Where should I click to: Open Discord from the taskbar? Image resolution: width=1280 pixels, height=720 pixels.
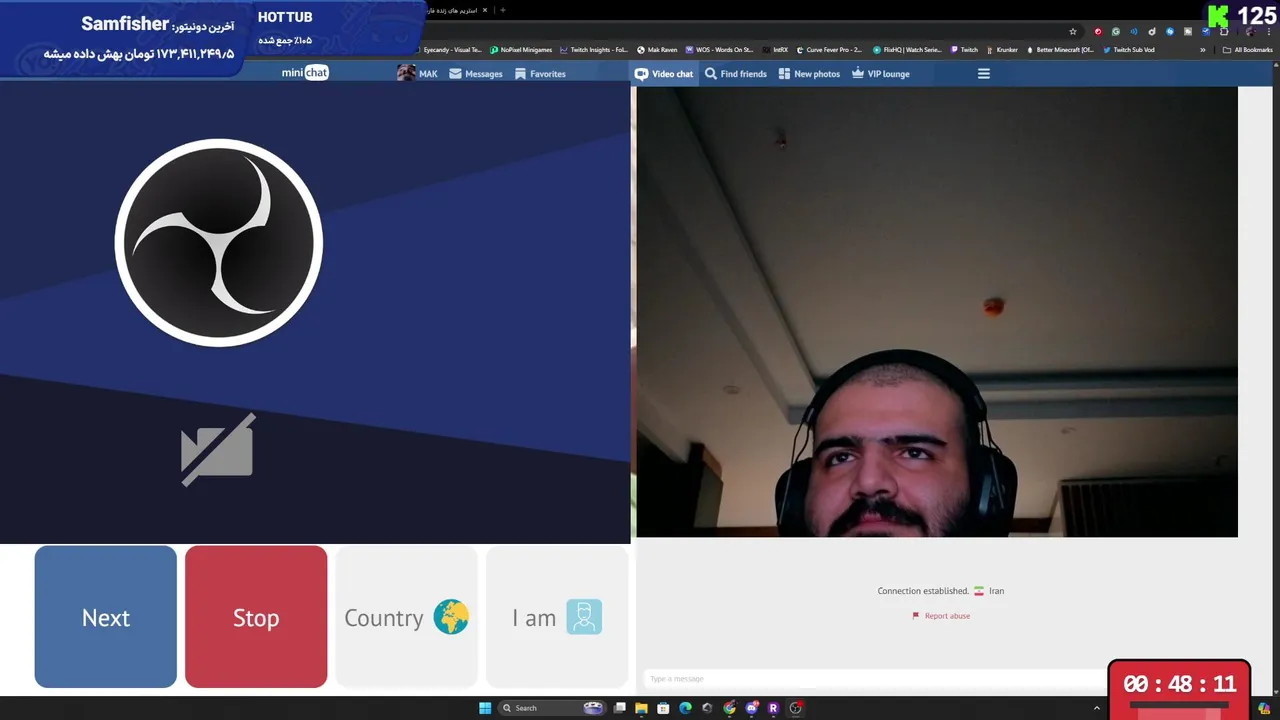pyautogui.click(x=751, y=708)
